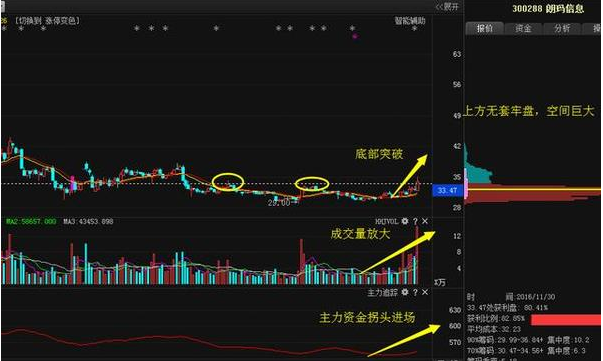Click the 63 price axis label
603x361 pixels.
coord(456,54)
